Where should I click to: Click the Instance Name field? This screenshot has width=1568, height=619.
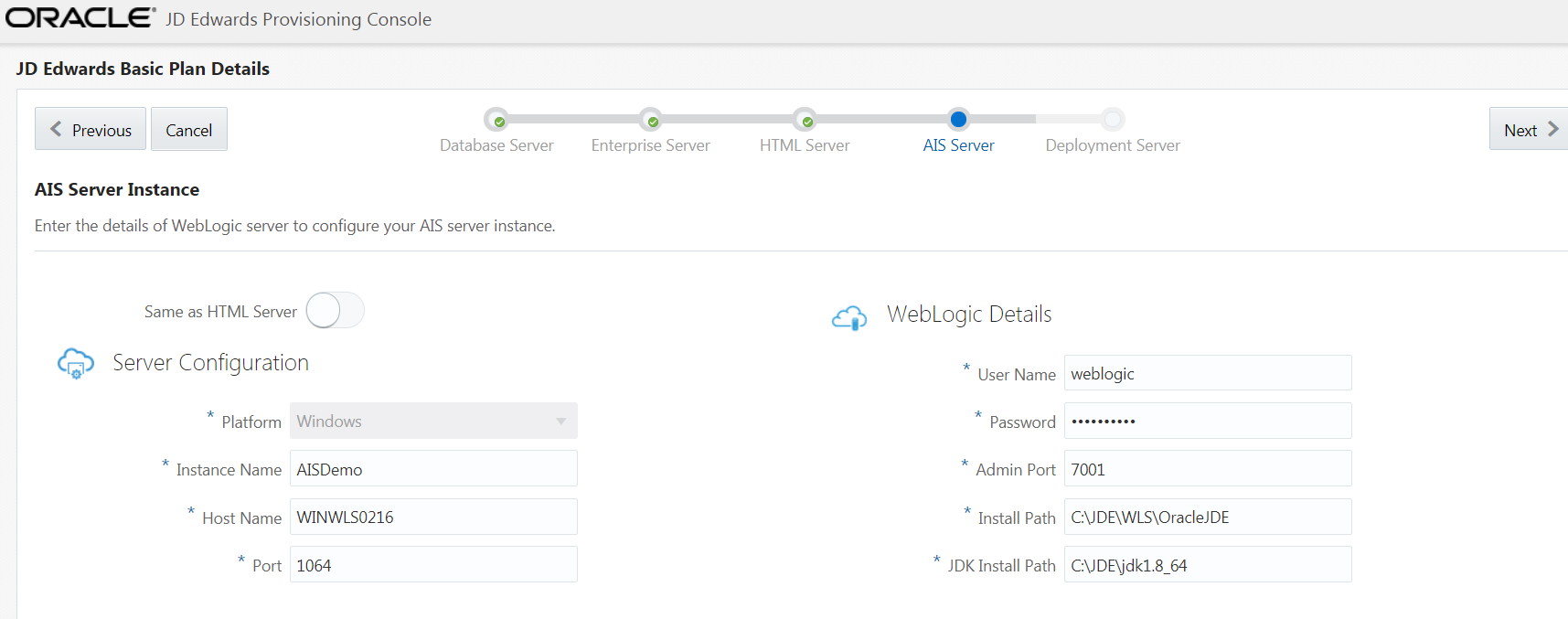coord(433,468)
